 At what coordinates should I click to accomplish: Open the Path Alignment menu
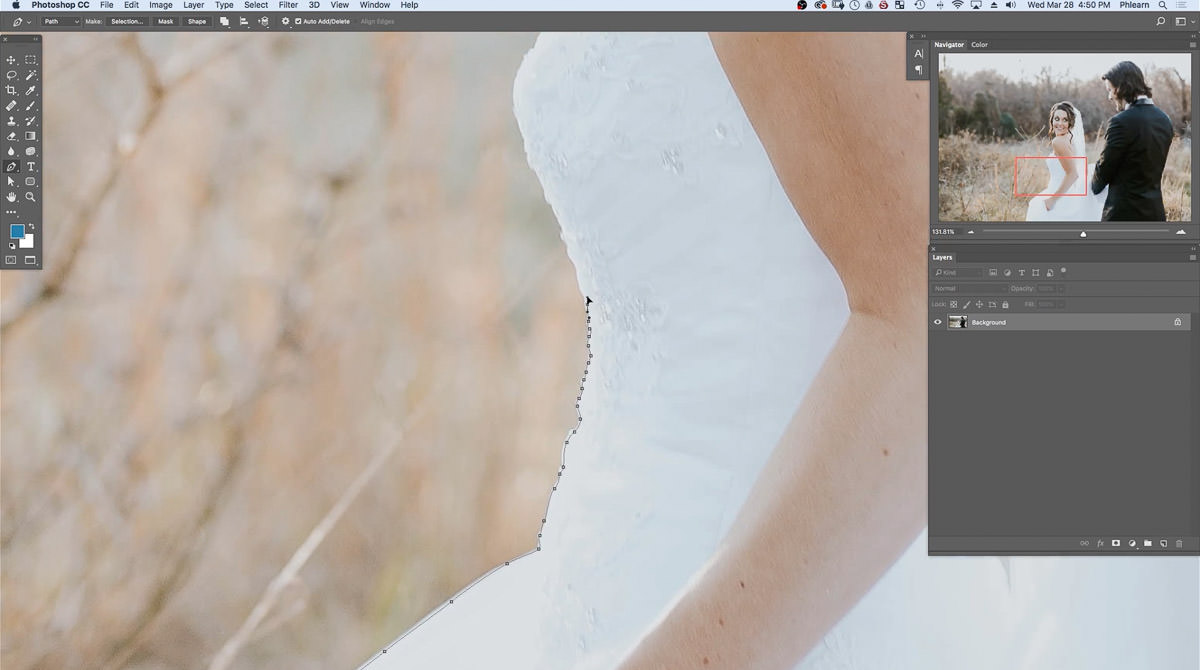(x=244, y=21)
